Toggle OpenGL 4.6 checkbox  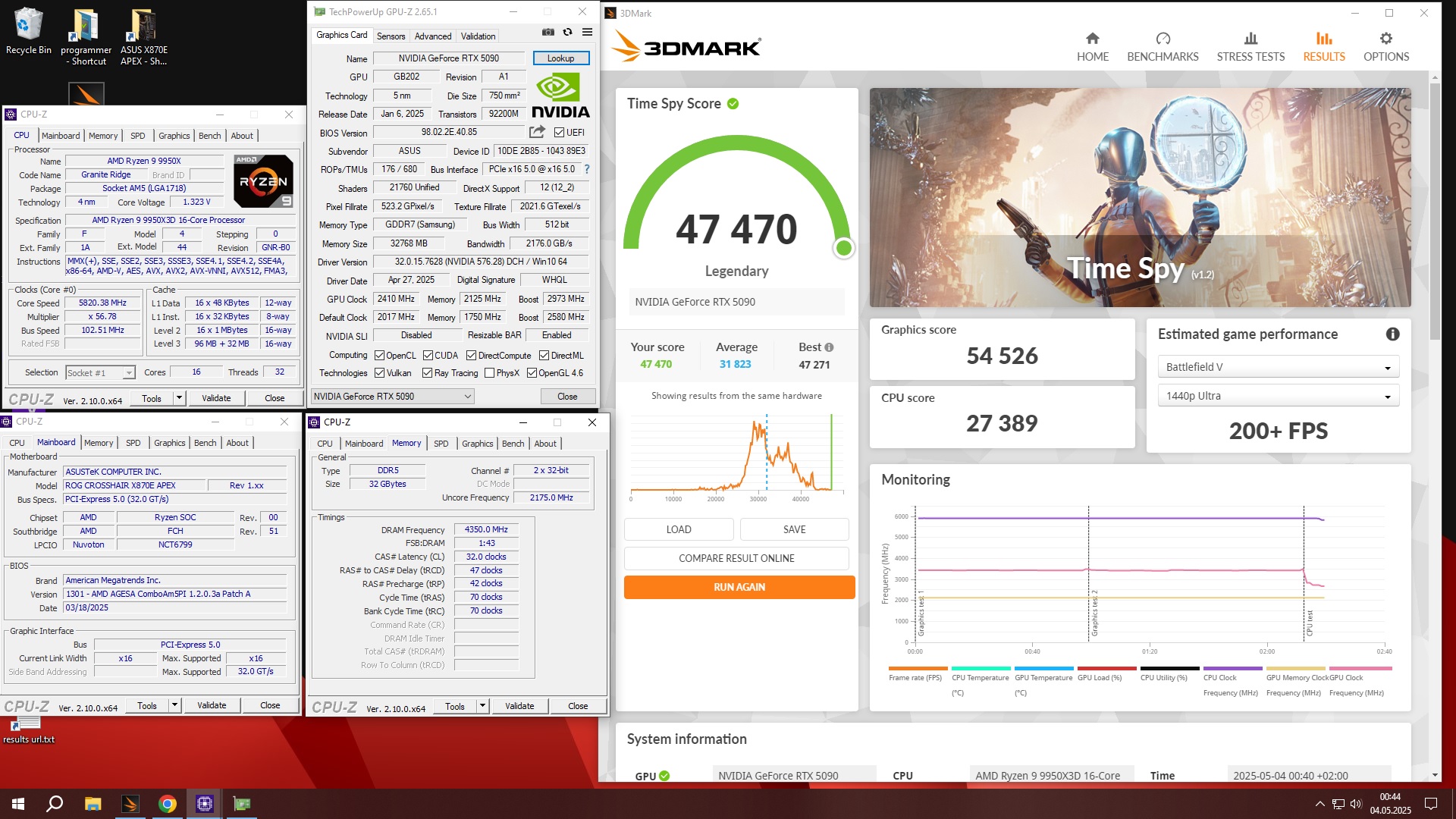[x=532, y=373]
